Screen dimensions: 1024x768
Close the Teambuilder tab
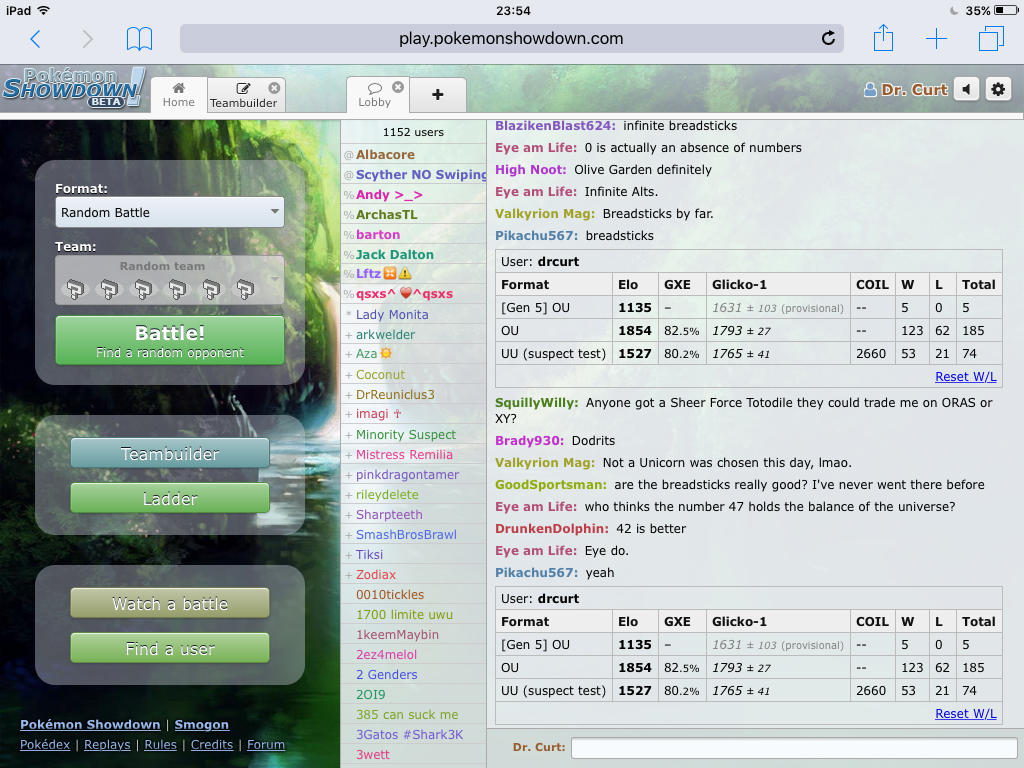pos(274,88)
